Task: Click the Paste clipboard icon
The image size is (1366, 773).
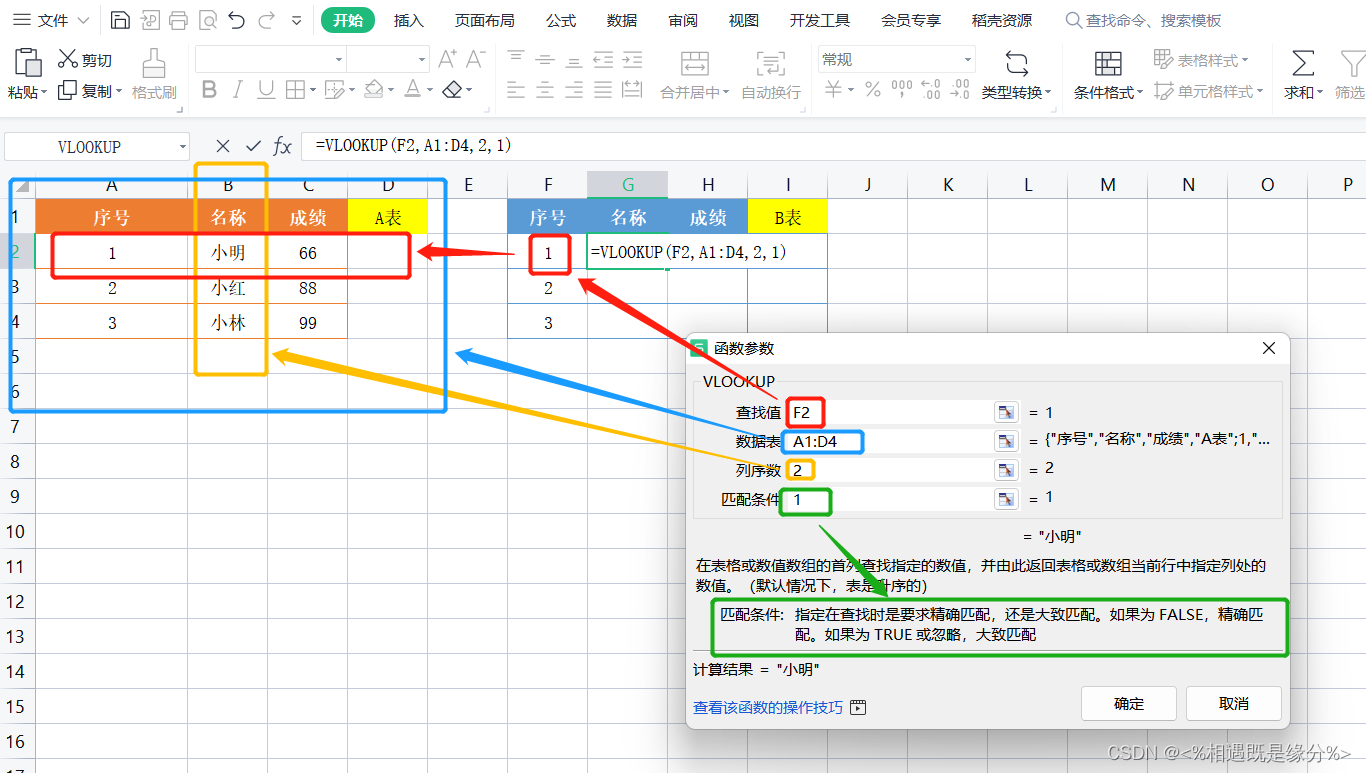Action: [x=27, y=63]
